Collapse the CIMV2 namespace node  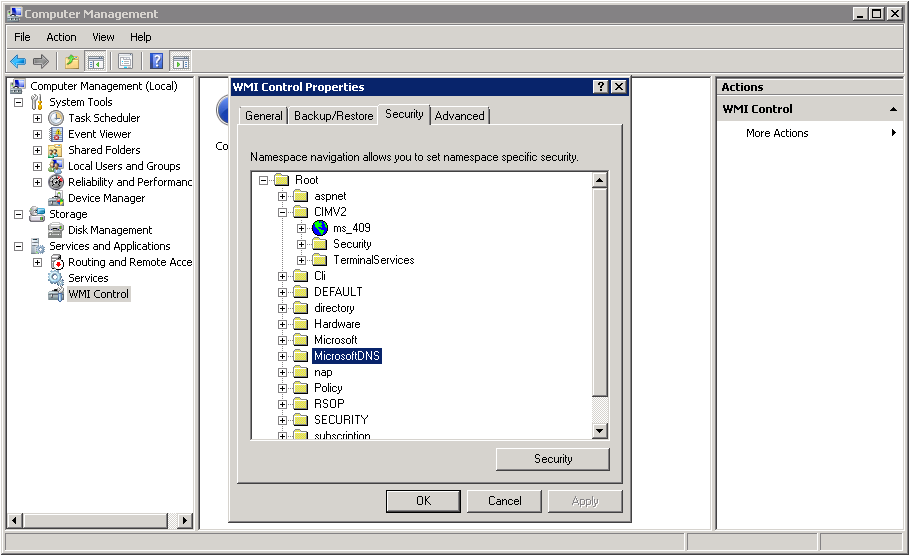[x=283, y=212]
